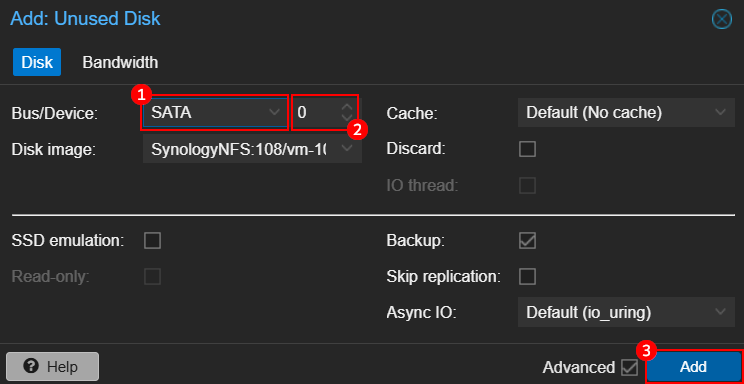Switch to the Disk tab
The height and width of the screenshot is (384, 744).
point(37,62)
